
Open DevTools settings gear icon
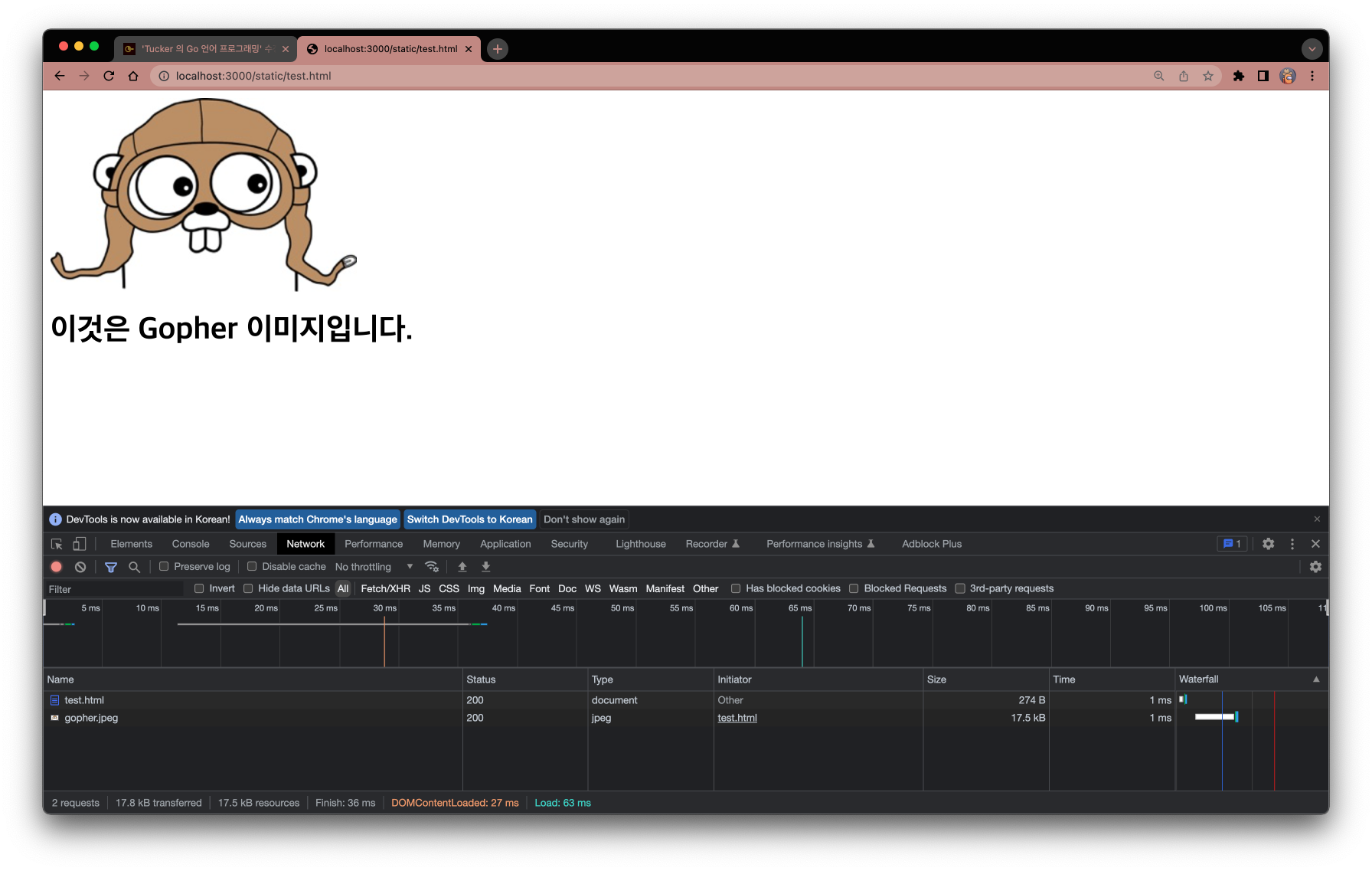coord(1269,544)
